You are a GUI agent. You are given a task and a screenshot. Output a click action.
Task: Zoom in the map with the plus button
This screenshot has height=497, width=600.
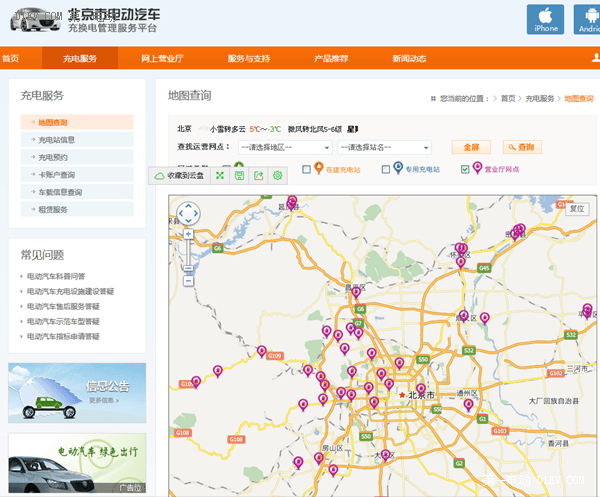pyautogui.click(x=188, y=234)
